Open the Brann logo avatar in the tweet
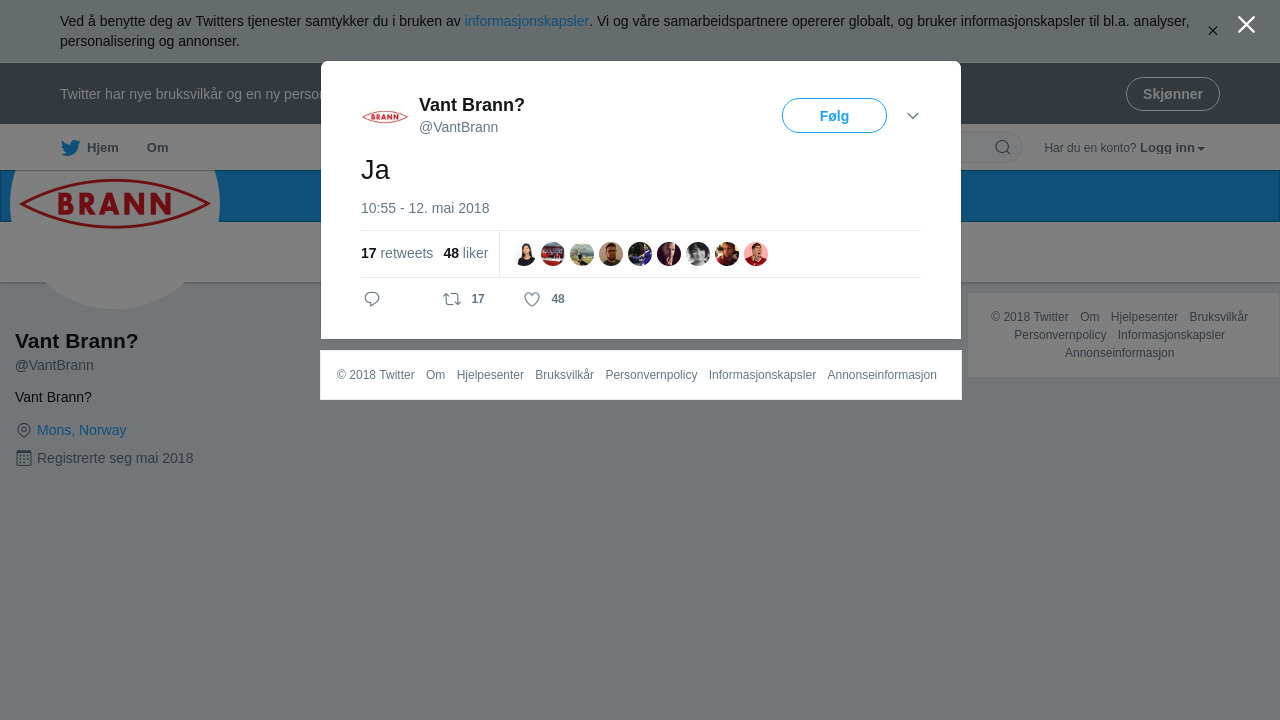Screen dimensions: 1280x720 pyautogui.click(x=385, y=117)
